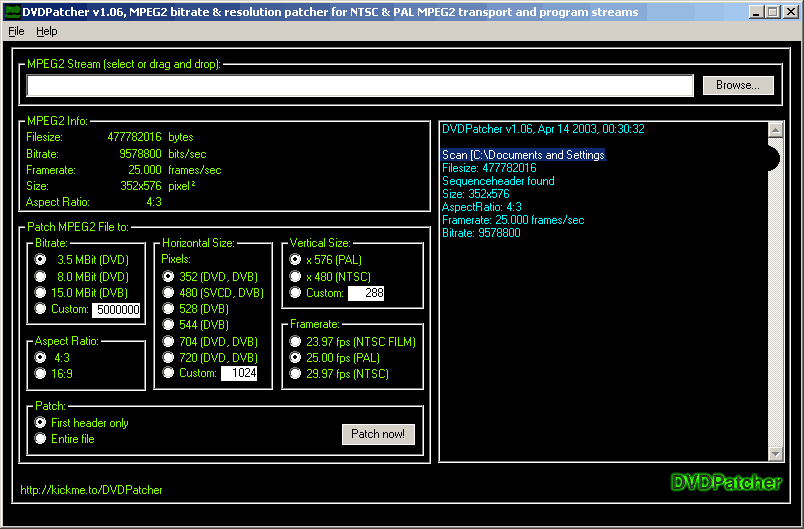
Task: Click log line 'Sequenceheader found'
Action: tap(498, 181)
